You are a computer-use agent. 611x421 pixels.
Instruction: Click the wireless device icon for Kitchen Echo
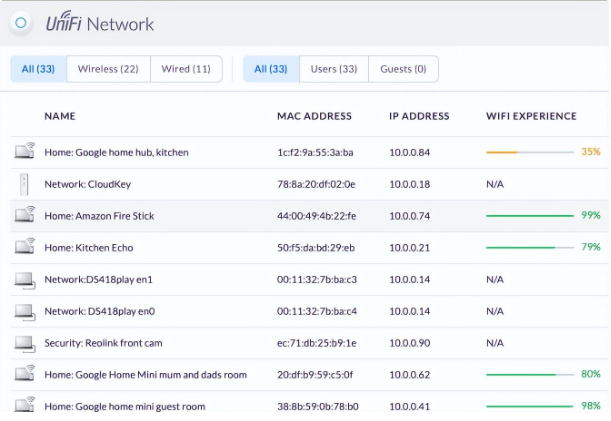click(25, 246)
